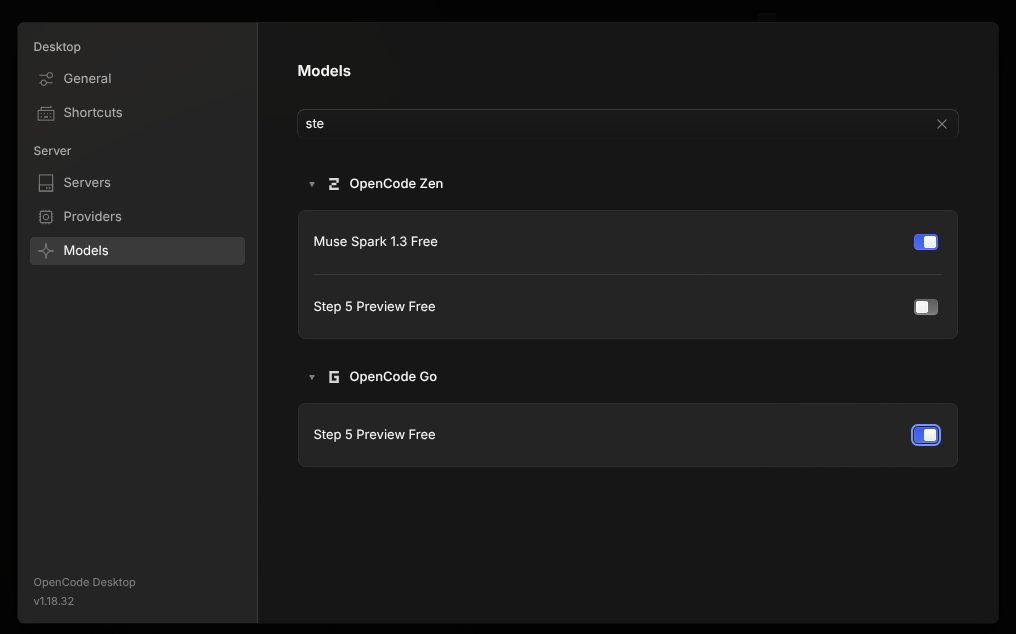The width and height of the screenshot is (1016, 634).
Task: Click the Models sparkle icon
Action: coord(46,251)
